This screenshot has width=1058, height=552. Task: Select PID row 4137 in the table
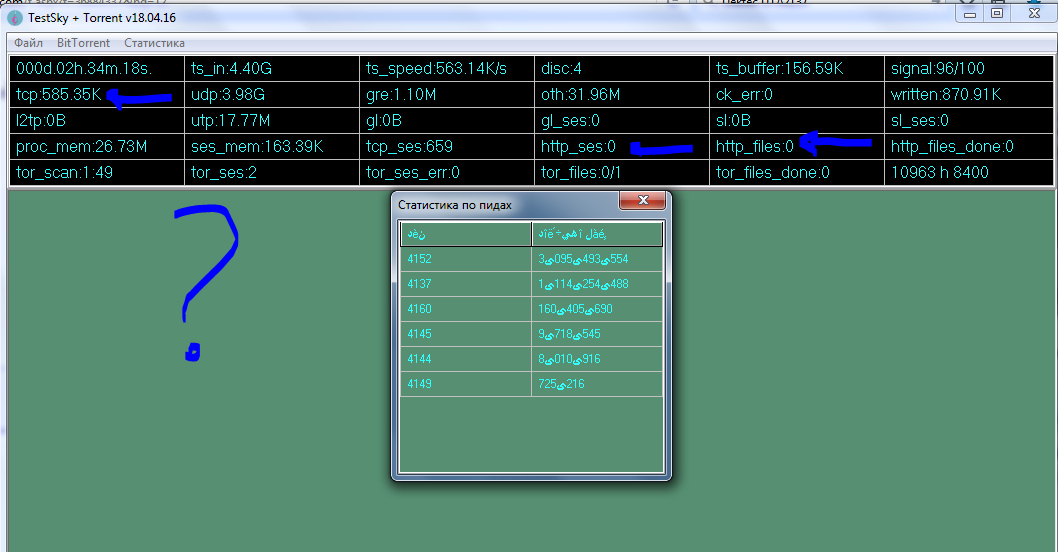pyautogui.click(x=465, y=284)
